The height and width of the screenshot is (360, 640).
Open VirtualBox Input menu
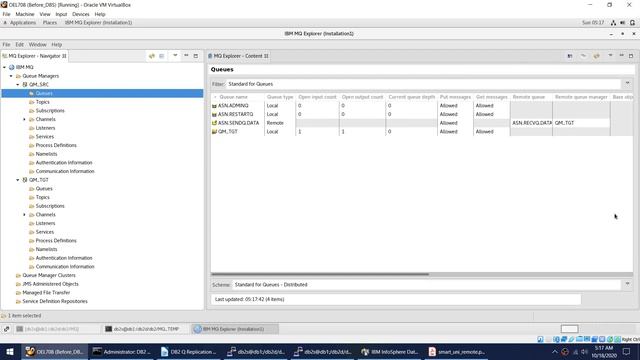[61, 14]
